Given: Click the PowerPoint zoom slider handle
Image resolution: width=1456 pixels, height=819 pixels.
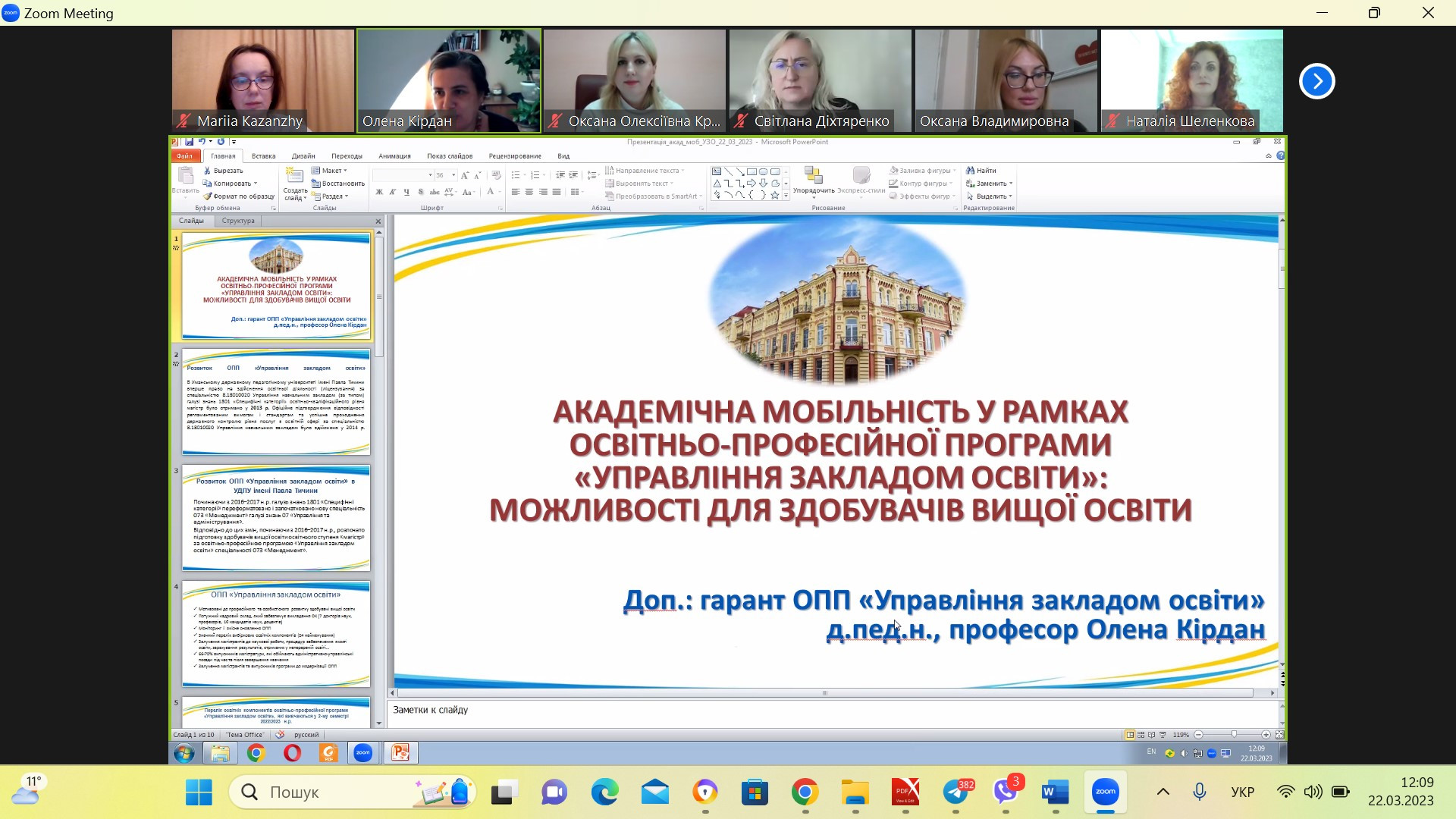Looking at the screenshot, I should [x=1234, y=735].
